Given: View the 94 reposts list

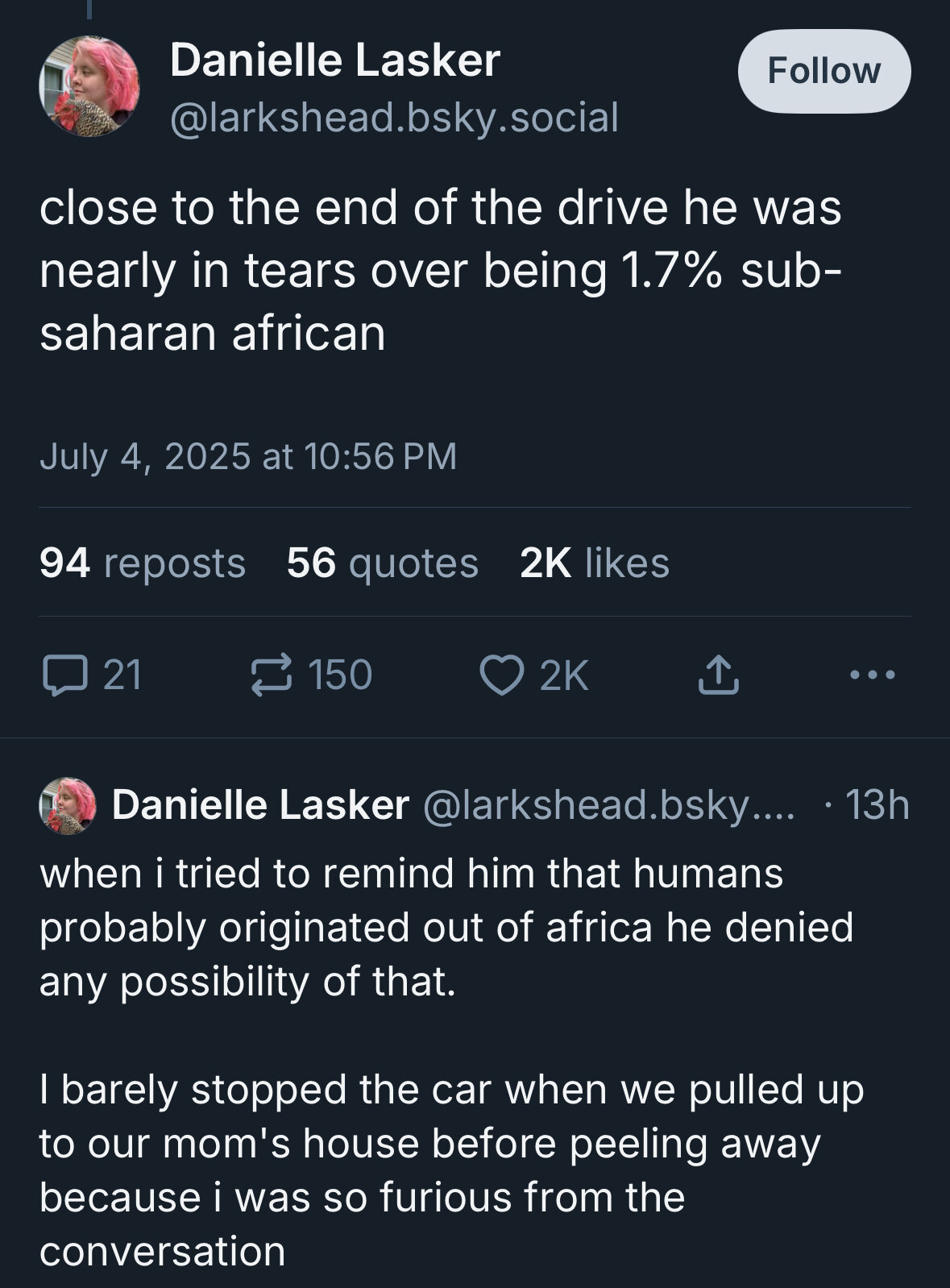Looking at the screenshot, I should tap(143, 563).
